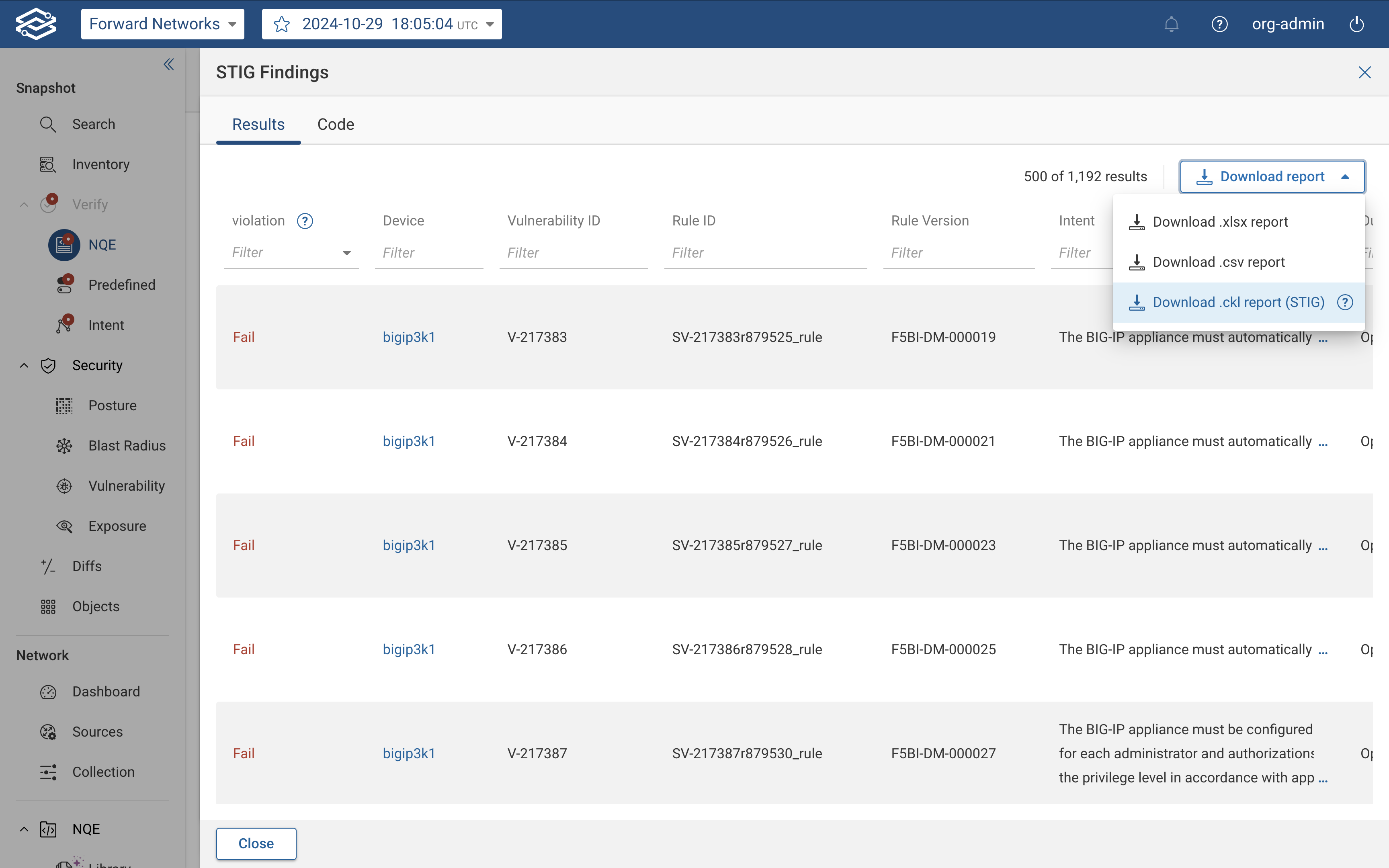The image size is (1389, 868).
Task: Open the Search sidebar item
Action: coord(94,124)
